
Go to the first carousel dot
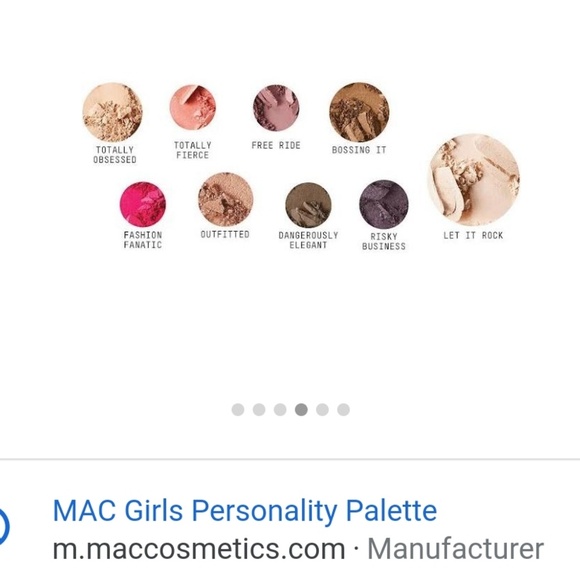pyautogui.click(x=238, y=409)
